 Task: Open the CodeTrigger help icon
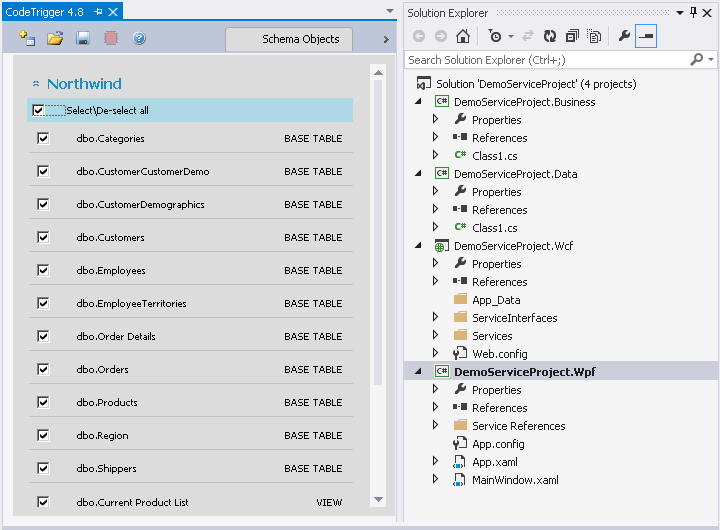[139, 38]
